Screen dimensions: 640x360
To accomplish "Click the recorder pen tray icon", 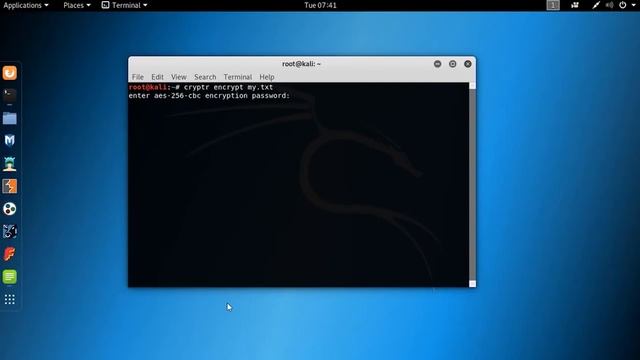I will point(596,5).
